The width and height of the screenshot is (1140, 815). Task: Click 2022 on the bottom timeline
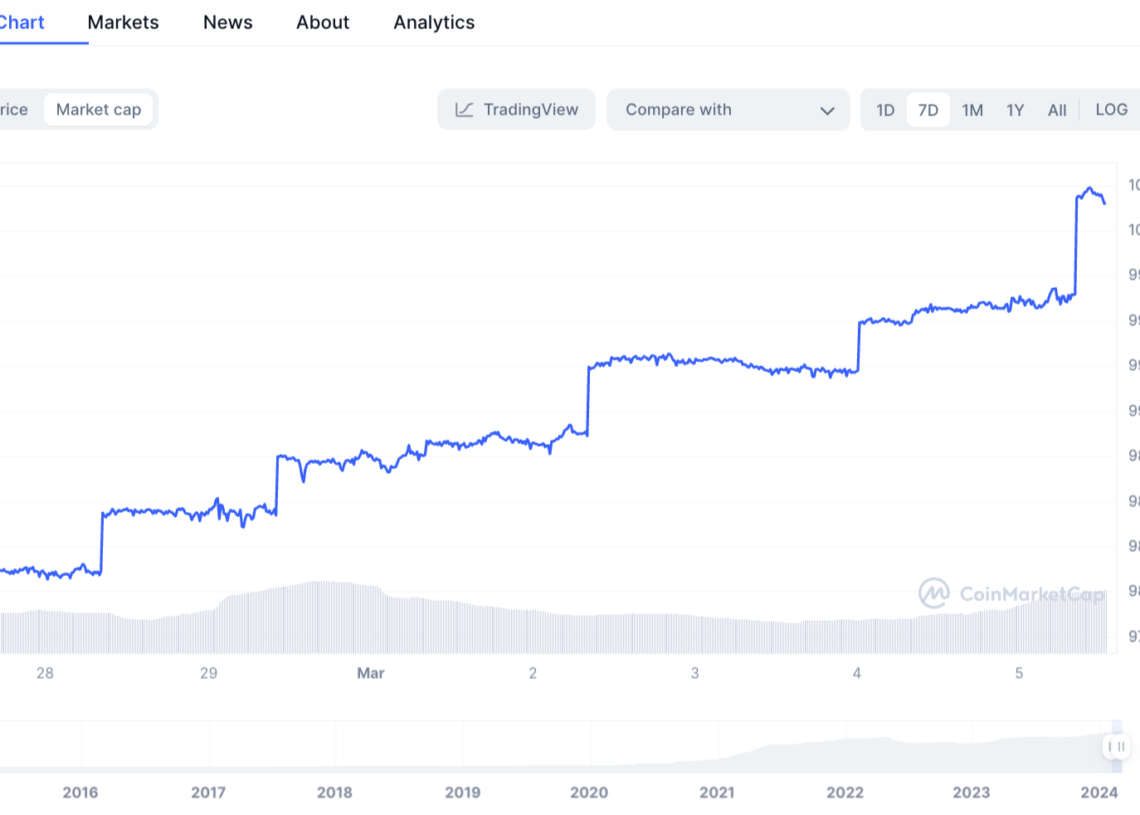(x=844, y=793)
